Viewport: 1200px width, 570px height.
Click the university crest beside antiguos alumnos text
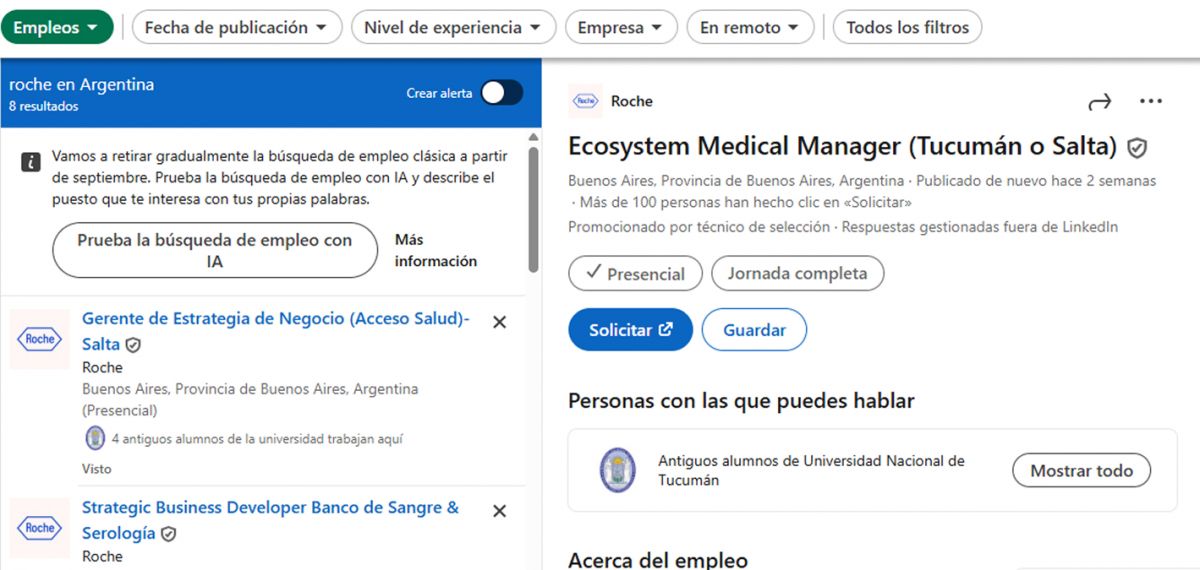(x=95, y=438)
